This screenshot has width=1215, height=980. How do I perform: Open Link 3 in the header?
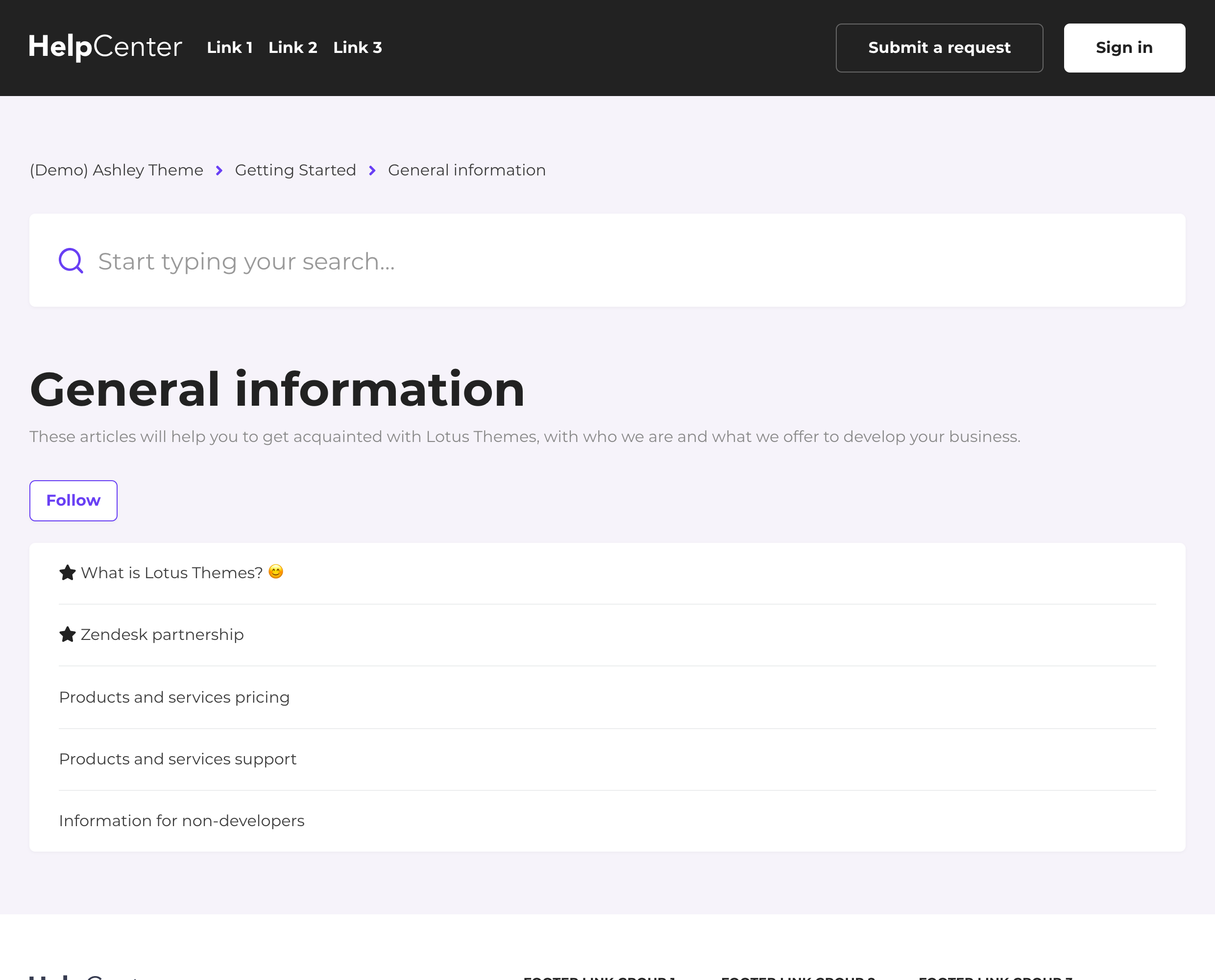tap(357, 48)
